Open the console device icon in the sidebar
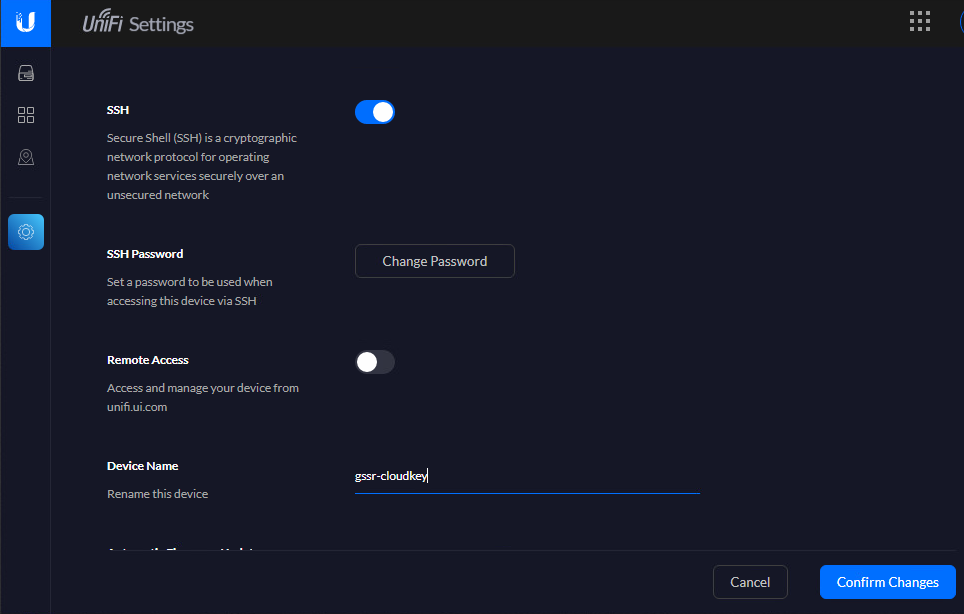The image size is (964, 614). pos(26,73)
